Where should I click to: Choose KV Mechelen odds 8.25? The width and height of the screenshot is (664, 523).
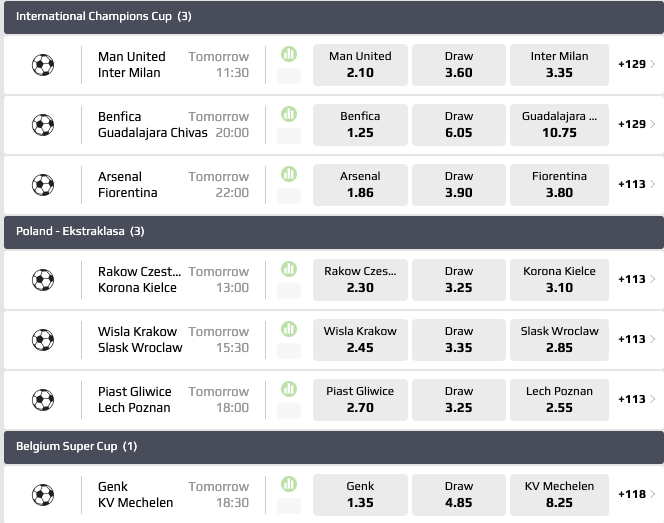click(x=559, y=495)
